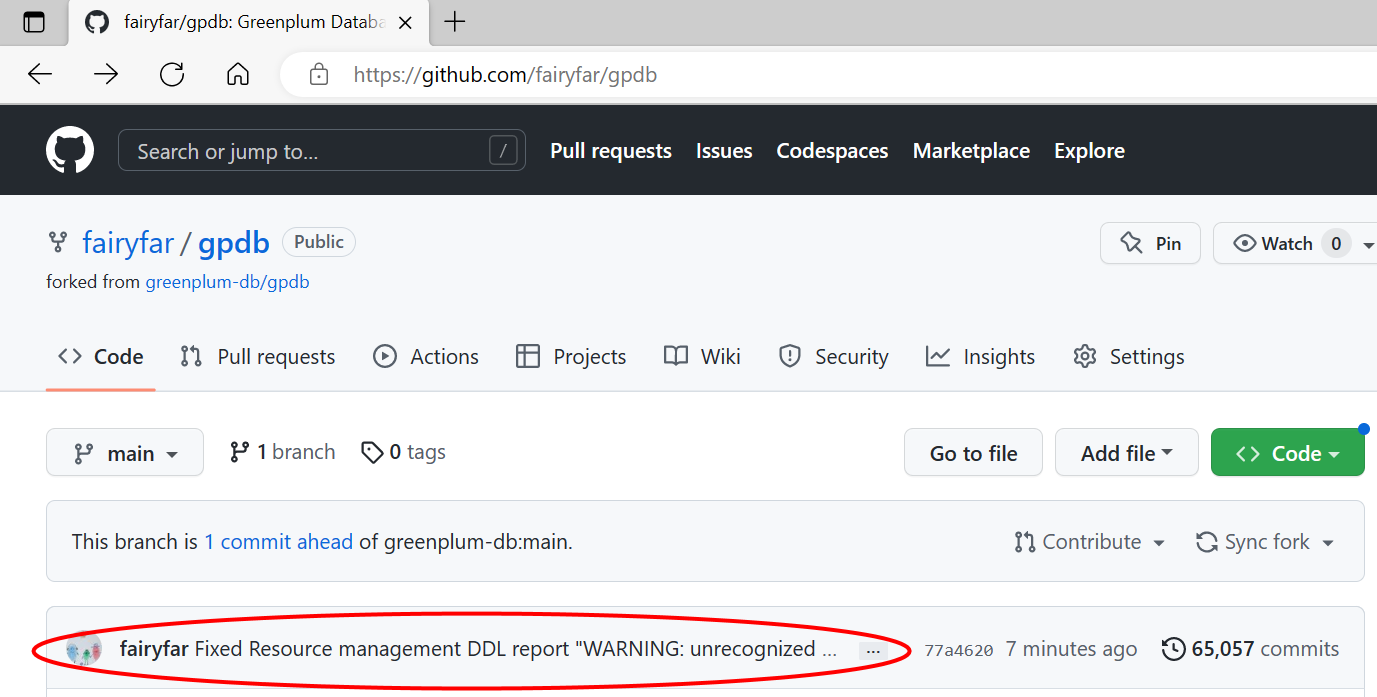The width and height of the screenshot is (1377, 697).
Task: Open a new browser tab with plus
Action: click(x=455, y=22)
